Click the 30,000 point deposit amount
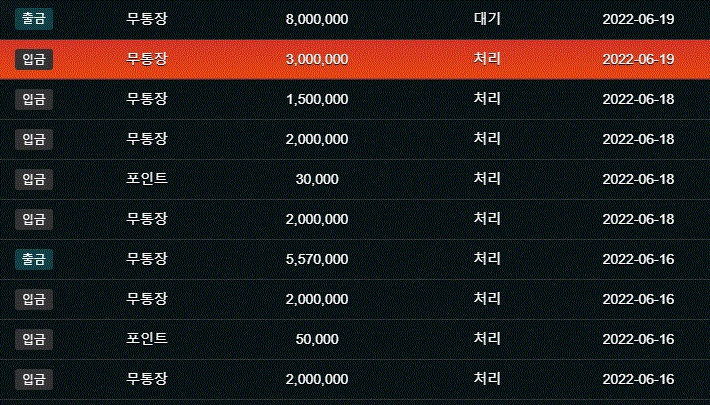 [317, 179]
